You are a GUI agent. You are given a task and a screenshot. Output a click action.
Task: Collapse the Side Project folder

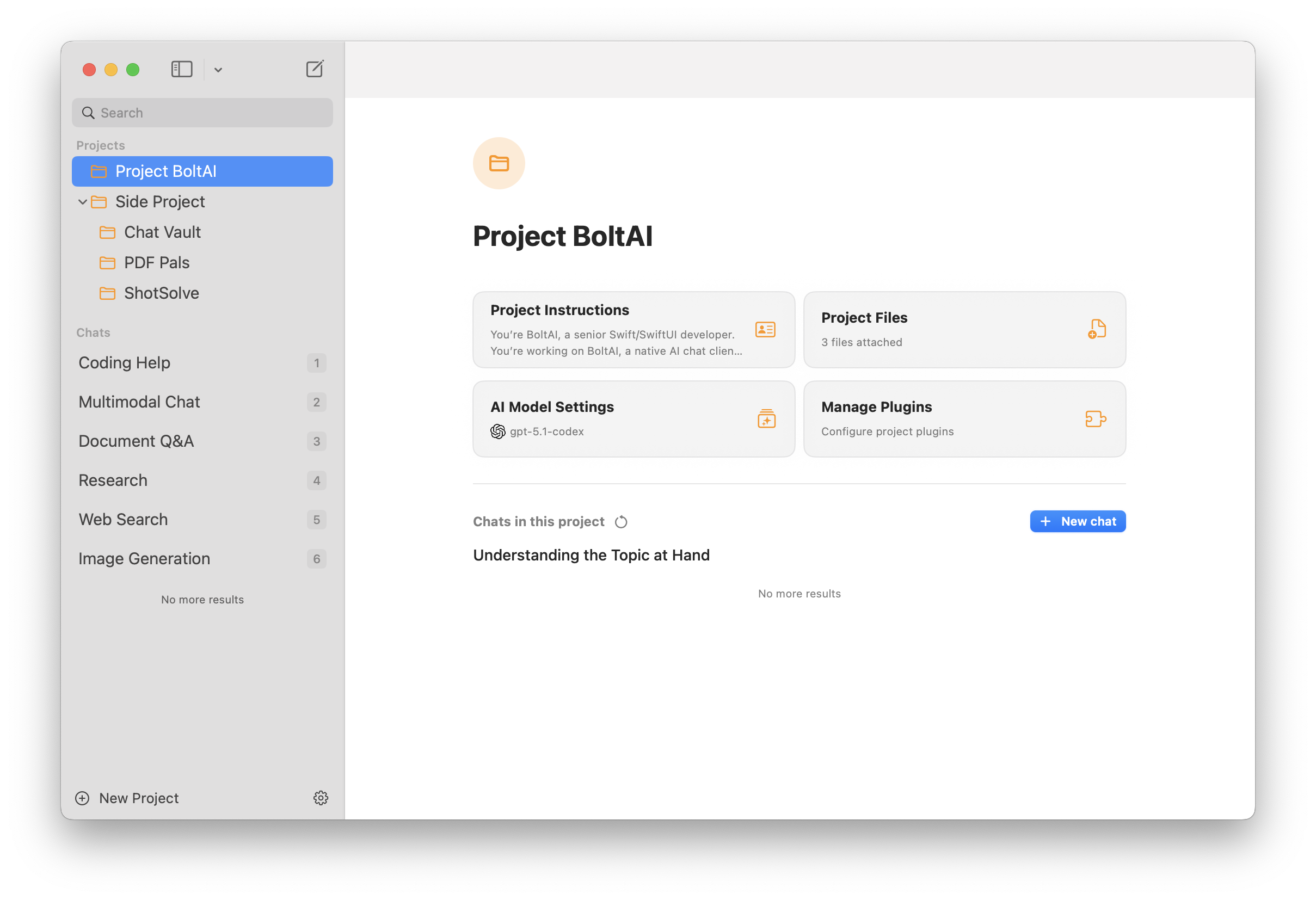(x=83, y=201)
